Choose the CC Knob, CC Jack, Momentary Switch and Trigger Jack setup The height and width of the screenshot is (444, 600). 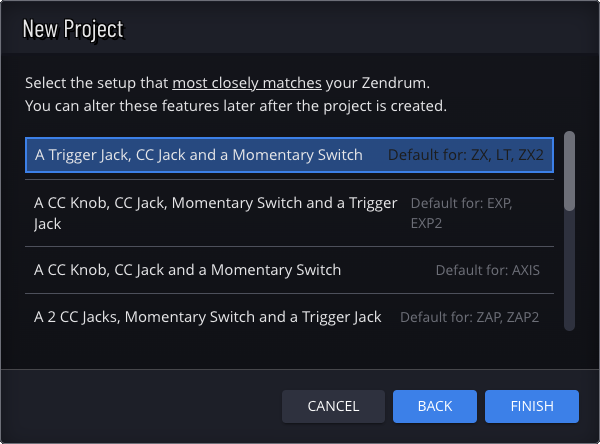[215, 213]
